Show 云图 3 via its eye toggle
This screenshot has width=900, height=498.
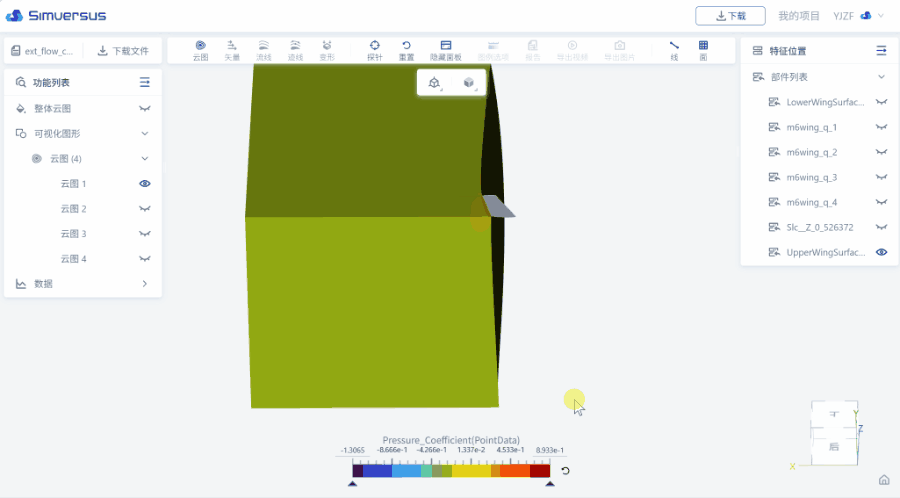coord(145,234)
